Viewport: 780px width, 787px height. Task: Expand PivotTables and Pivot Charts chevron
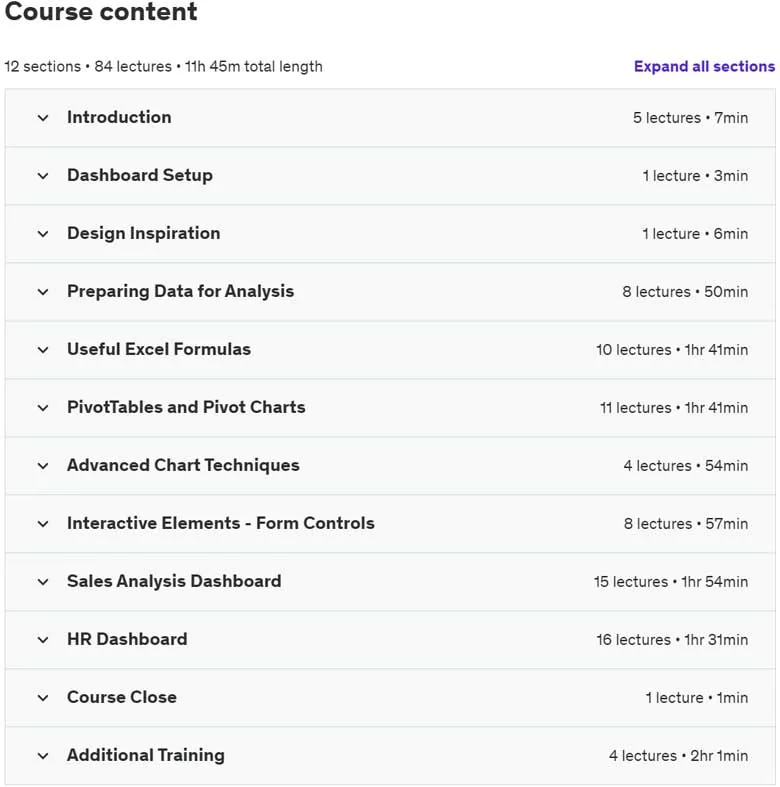click(43, 408)
